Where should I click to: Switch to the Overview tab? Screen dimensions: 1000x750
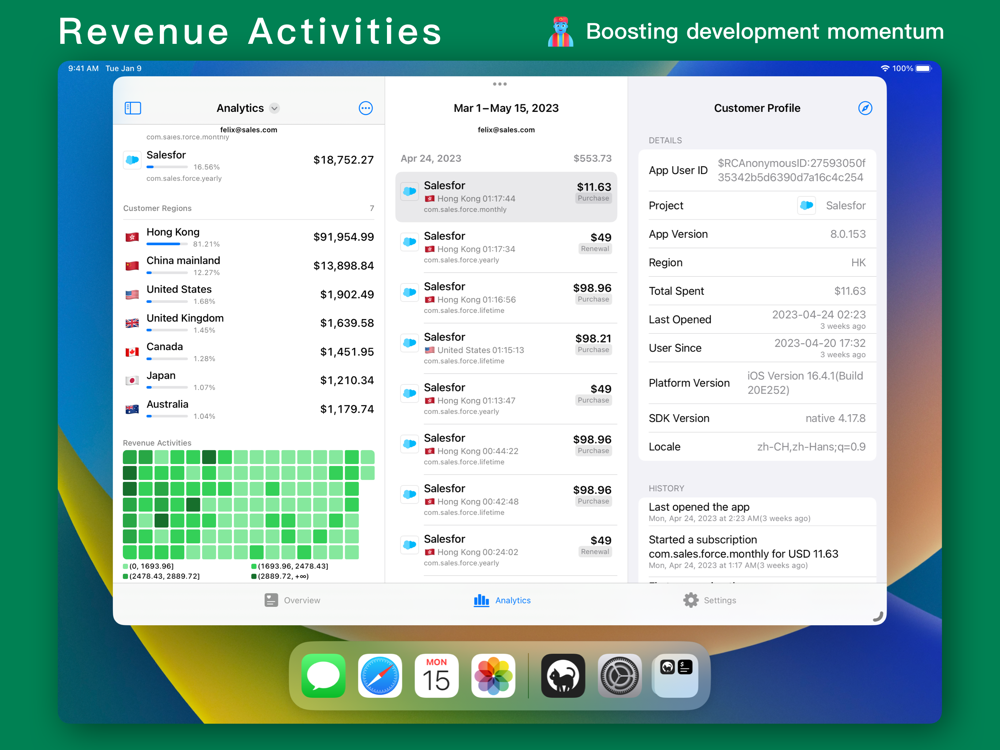pyautogui.click(x=293, y=600)
